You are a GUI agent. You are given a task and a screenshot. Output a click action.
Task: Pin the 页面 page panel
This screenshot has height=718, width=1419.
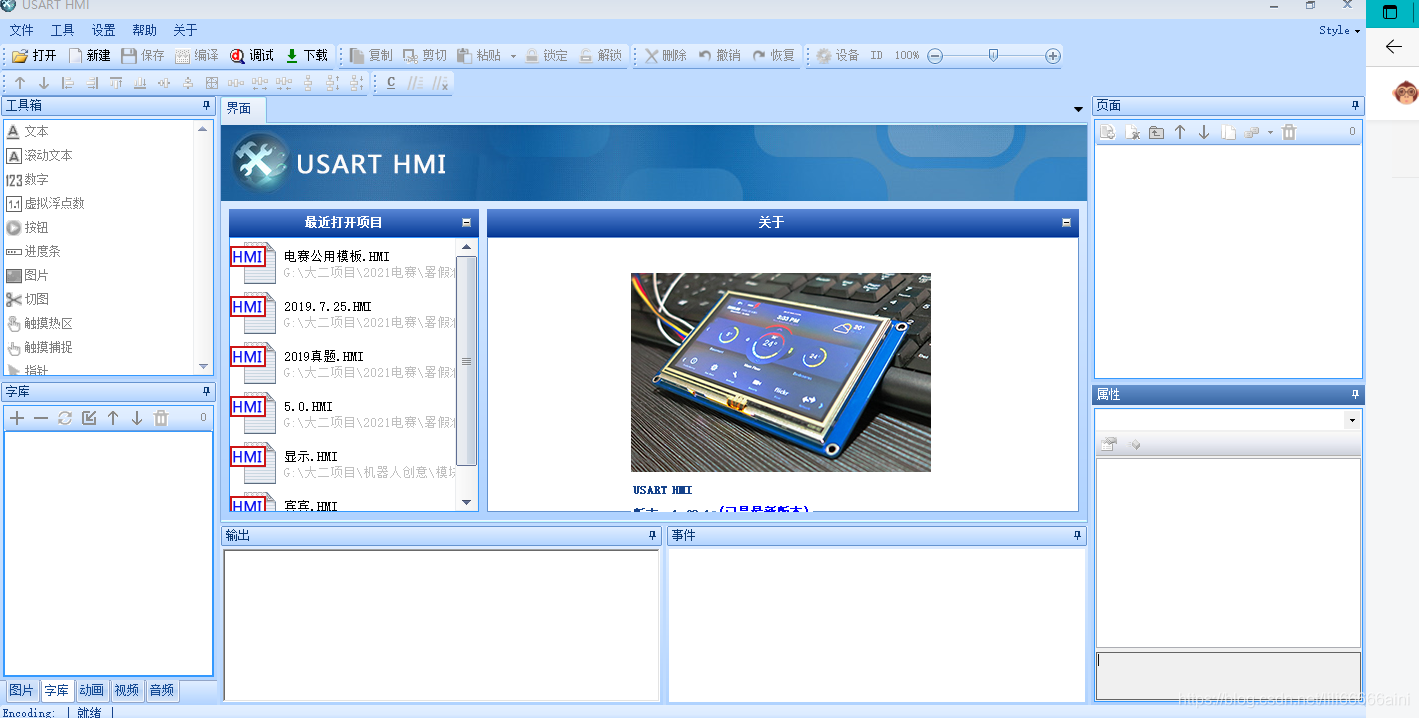tap(1356, 105)
